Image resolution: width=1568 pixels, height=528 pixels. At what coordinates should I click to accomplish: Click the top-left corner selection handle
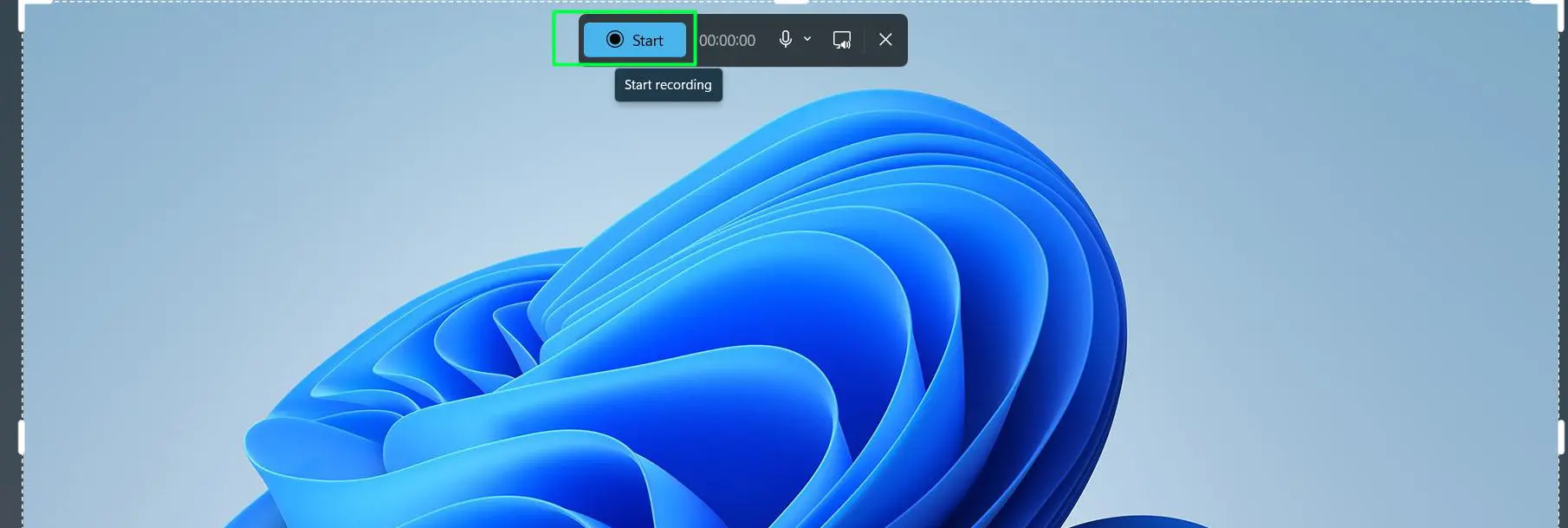(23, 7)
